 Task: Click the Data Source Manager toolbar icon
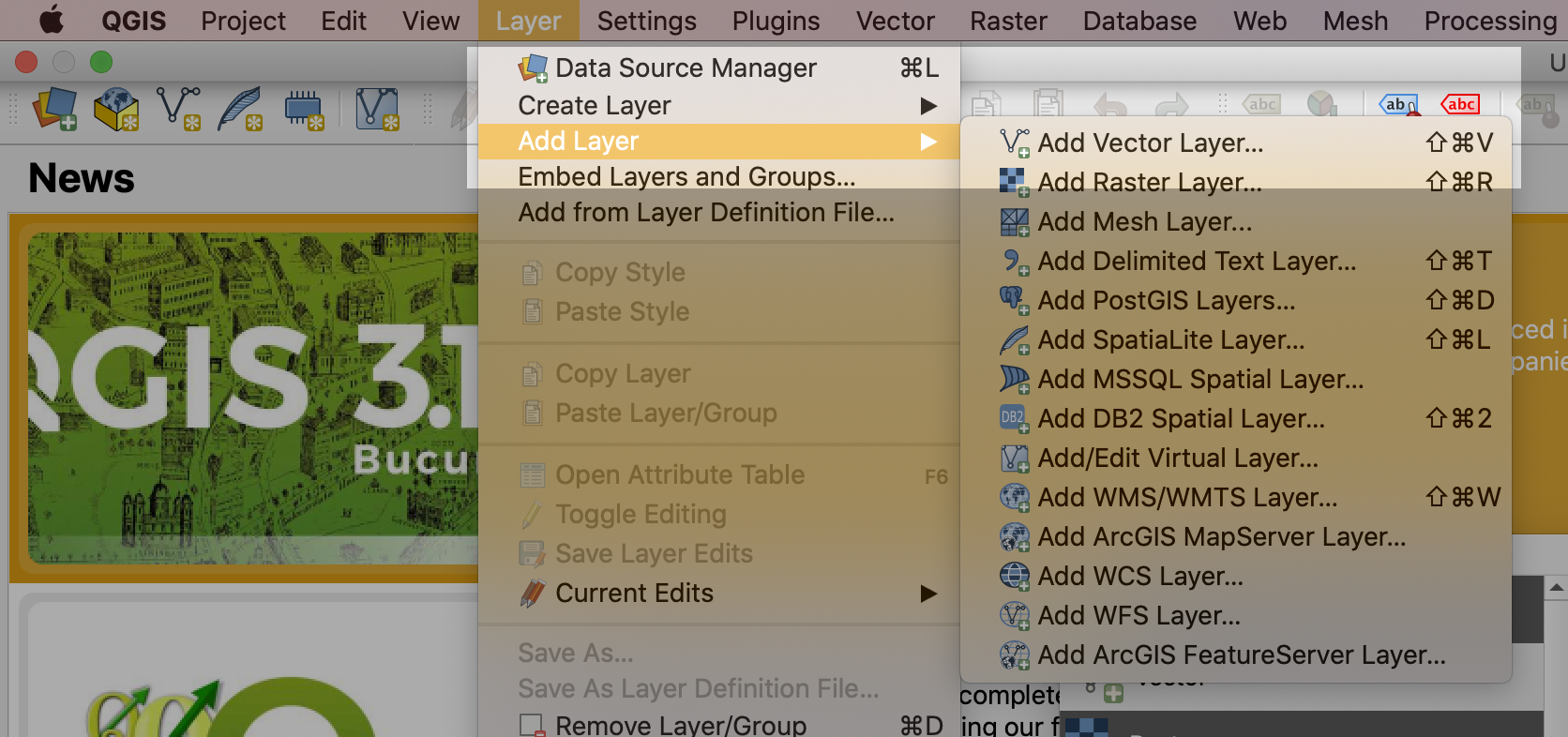[x=55, y=109]
